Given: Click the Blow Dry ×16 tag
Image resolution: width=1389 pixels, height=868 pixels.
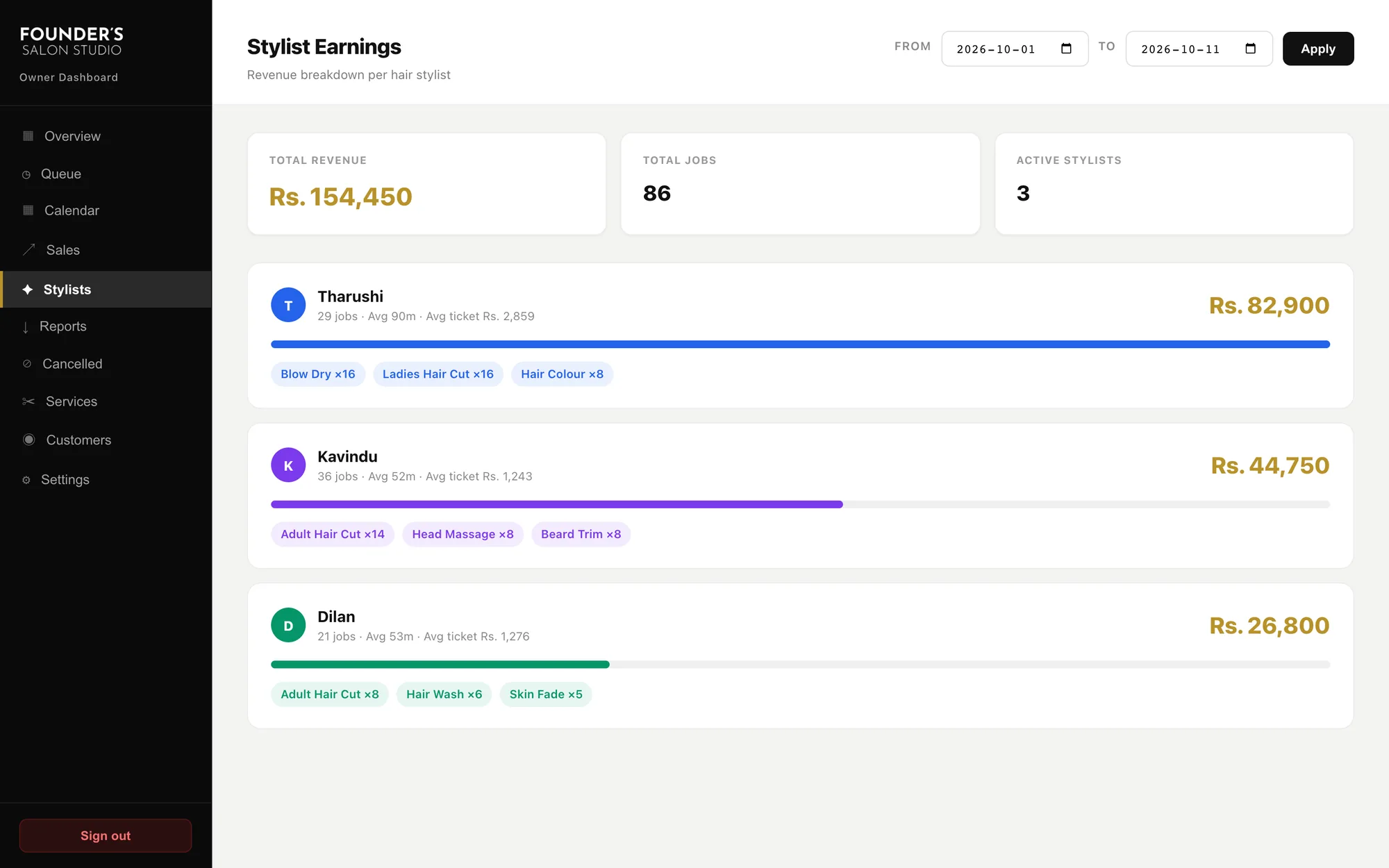Looking at the screenshot, I should tap(318, 374).
